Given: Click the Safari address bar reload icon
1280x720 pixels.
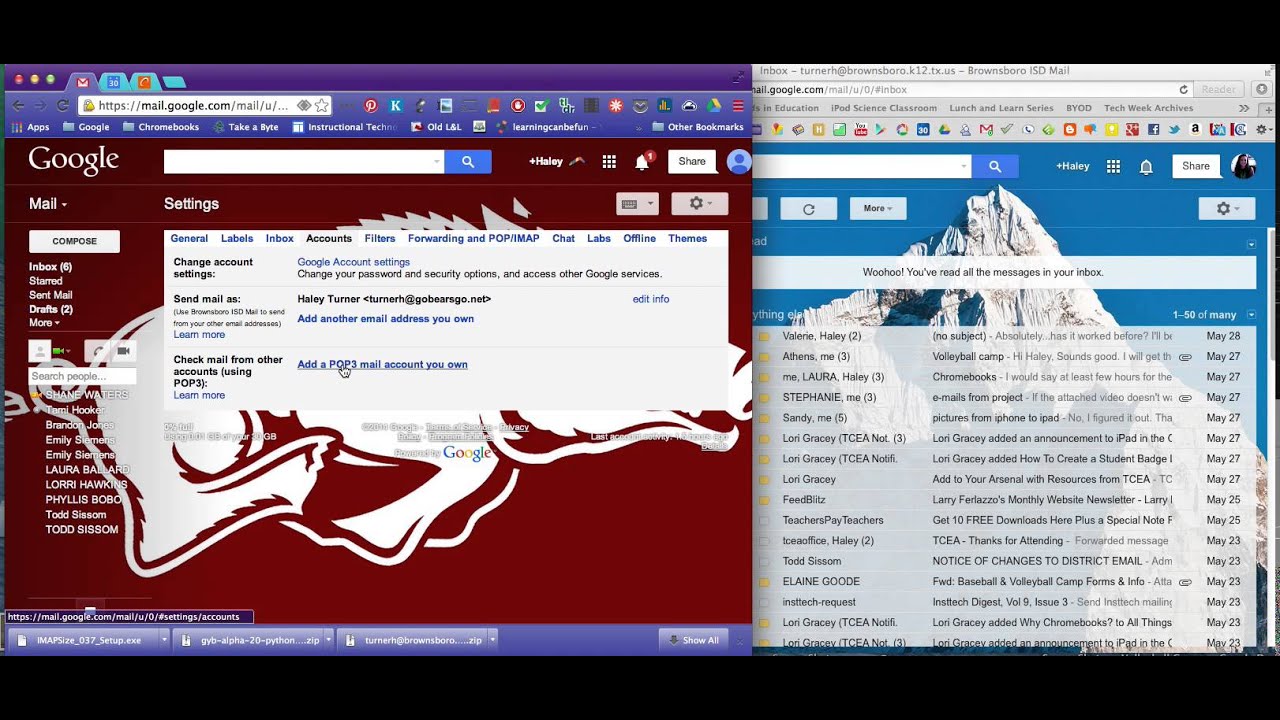Looking at the screenshot, I should (1184, 89).
